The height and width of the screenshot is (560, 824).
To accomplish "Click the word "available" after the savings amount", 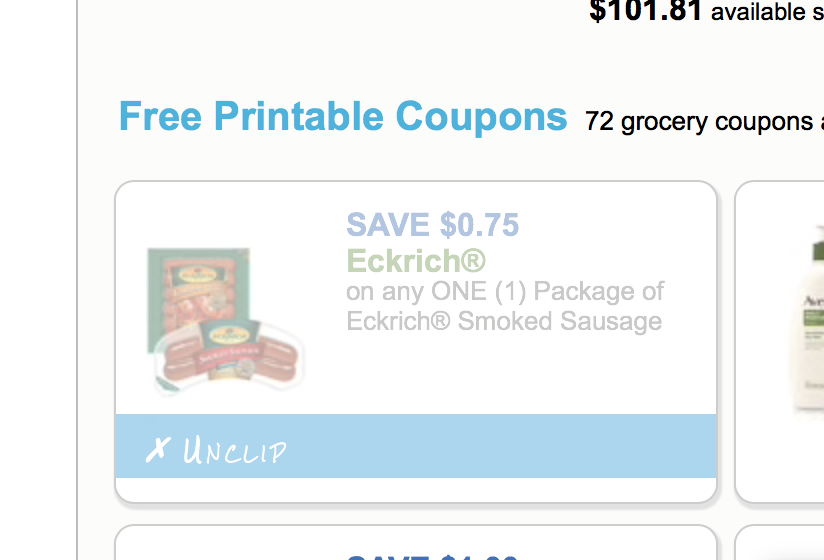I will click(x=758, y=13).
